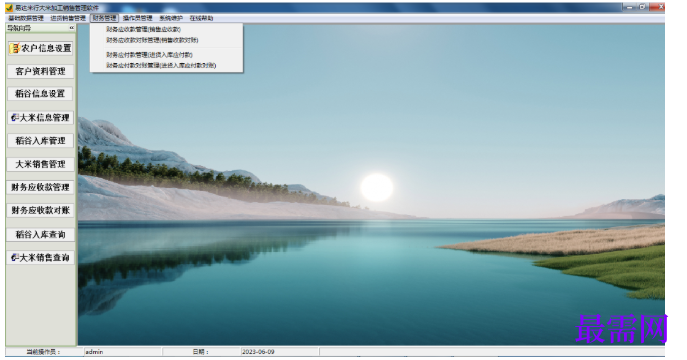The image size is (687, 360).
Task: Open the 操作员管理 menu
Action: 138,18
